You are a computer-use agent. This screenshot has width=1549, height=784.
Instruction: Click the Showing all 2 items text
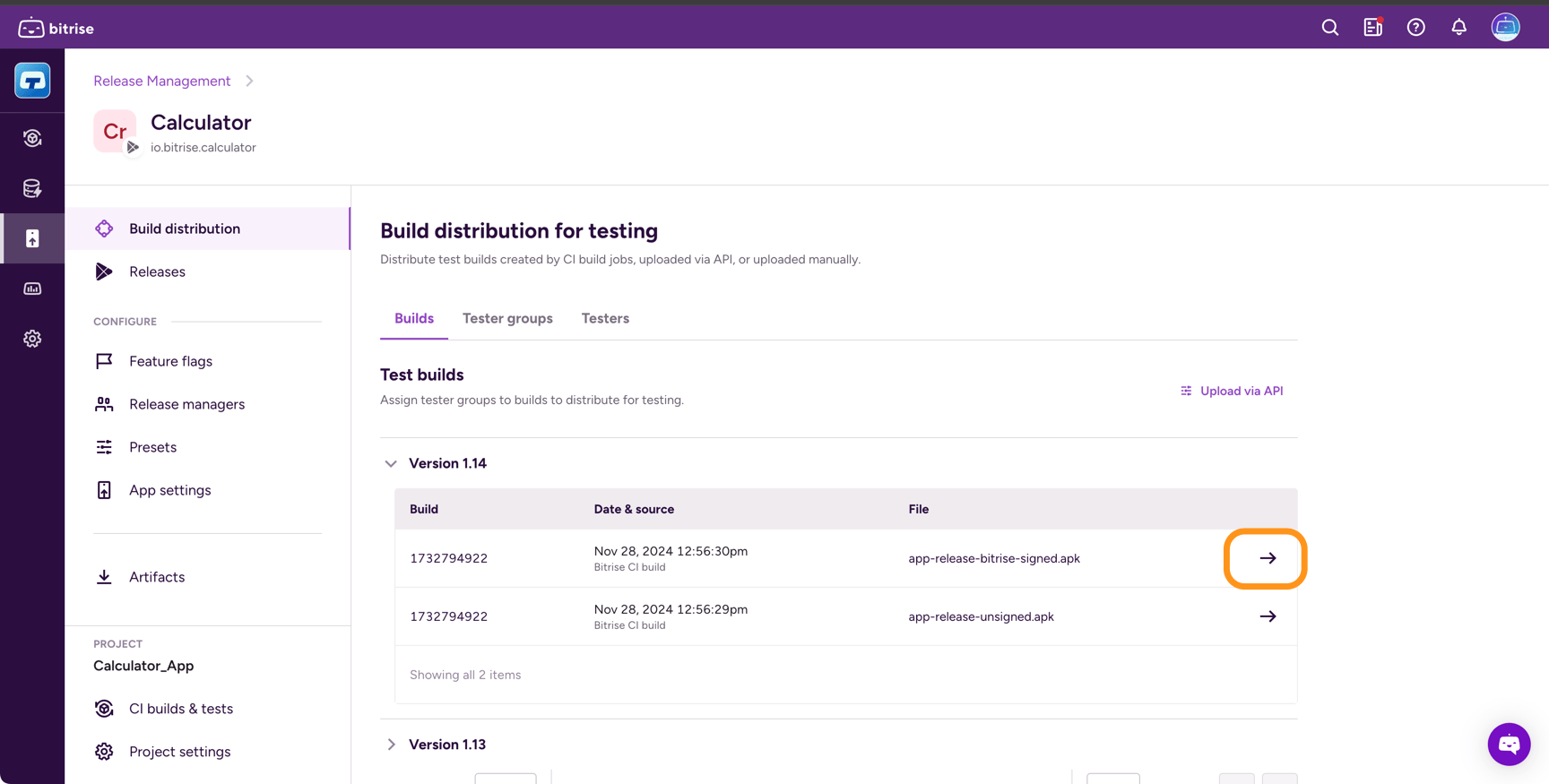[465, 675]
